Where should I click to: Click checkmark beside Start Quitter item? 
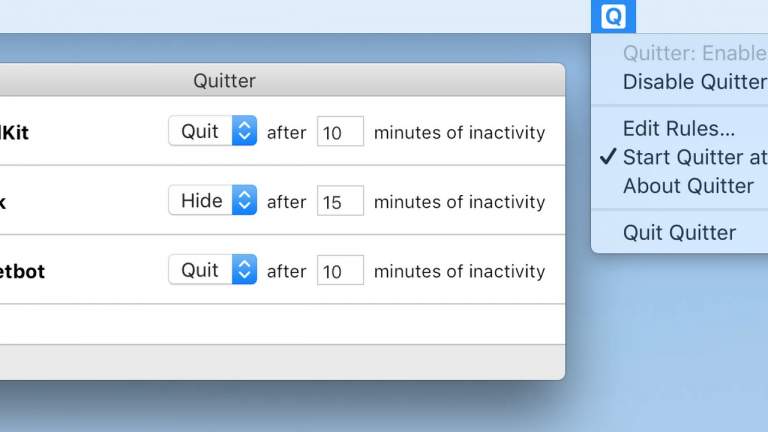(608, 157)
